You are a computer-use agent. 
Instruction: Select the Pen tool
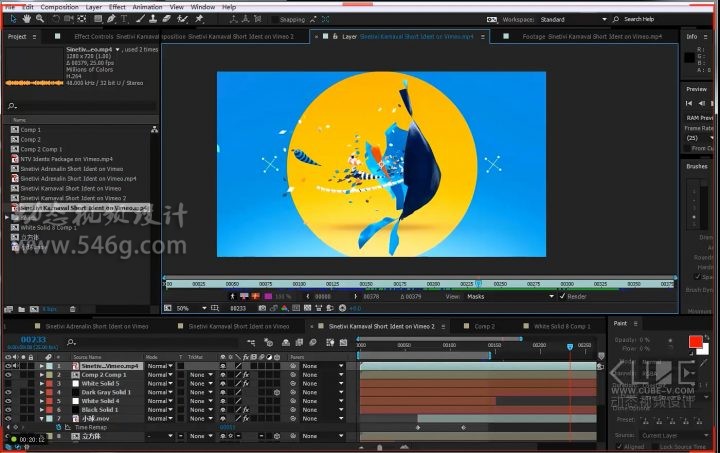(x=111, y=19)
